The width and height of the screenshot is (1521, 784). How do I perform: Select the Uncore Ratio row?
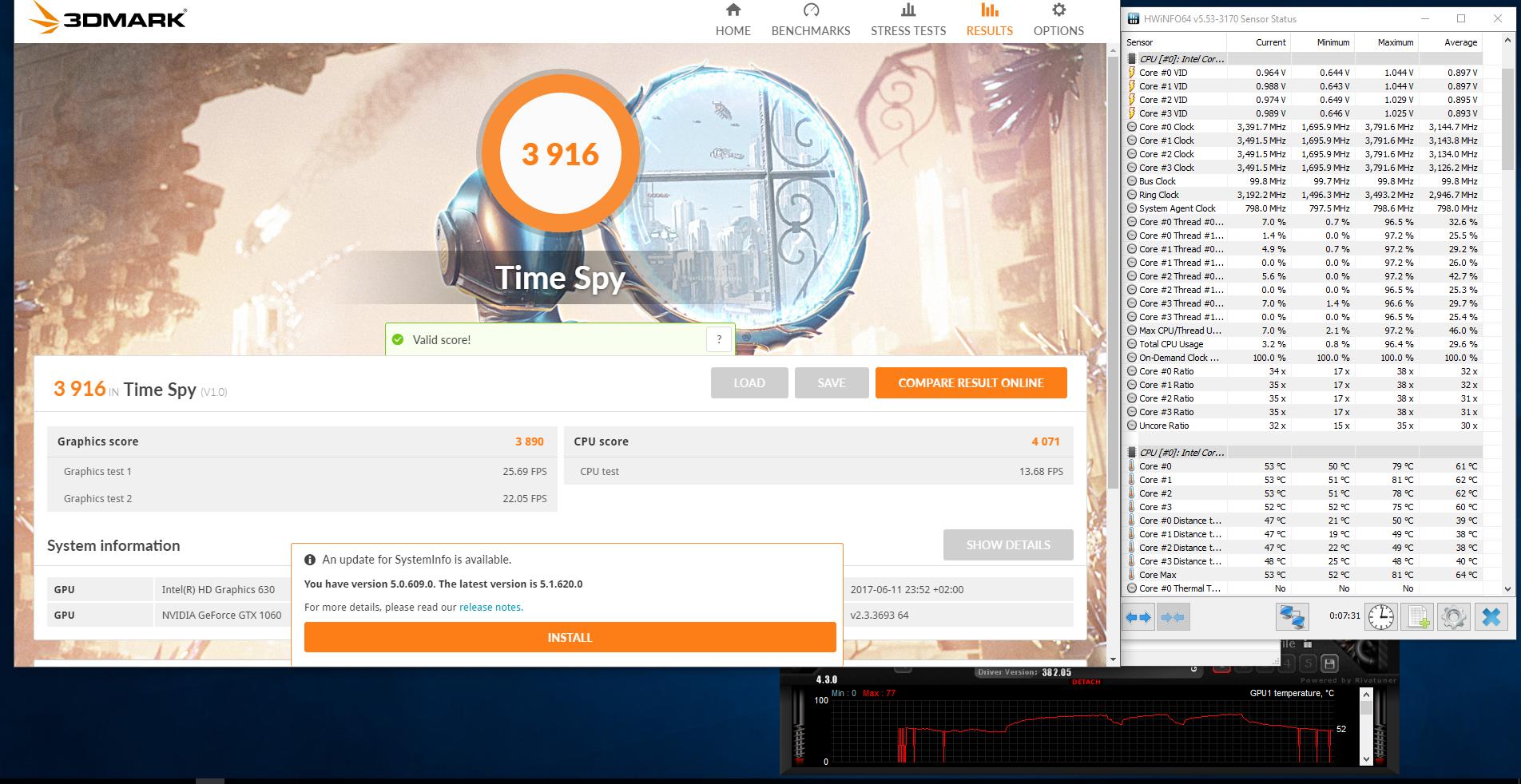tap(1303, 426)
